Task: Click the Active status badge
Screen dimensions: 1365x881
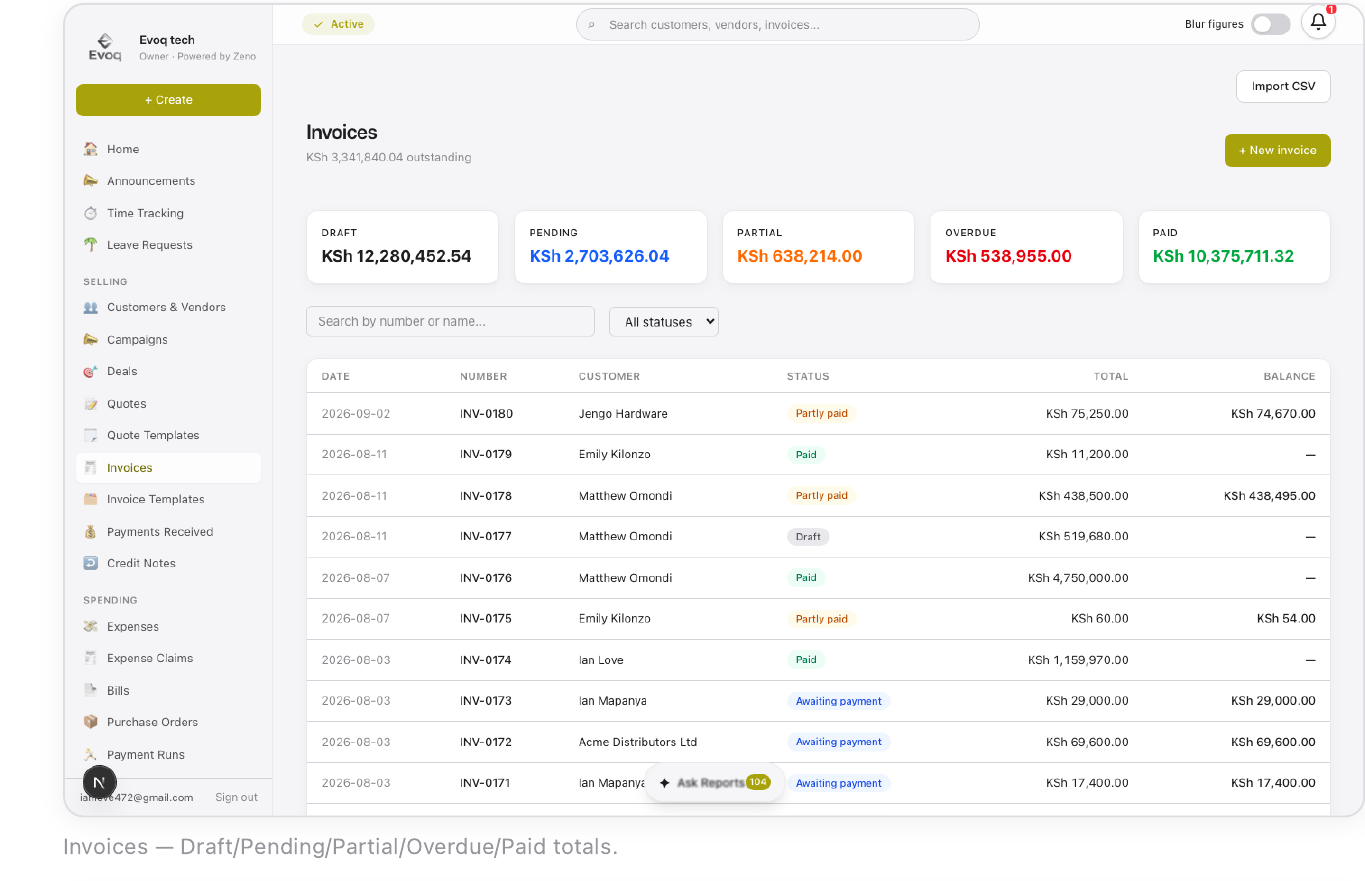Action: tap(338, 24)
